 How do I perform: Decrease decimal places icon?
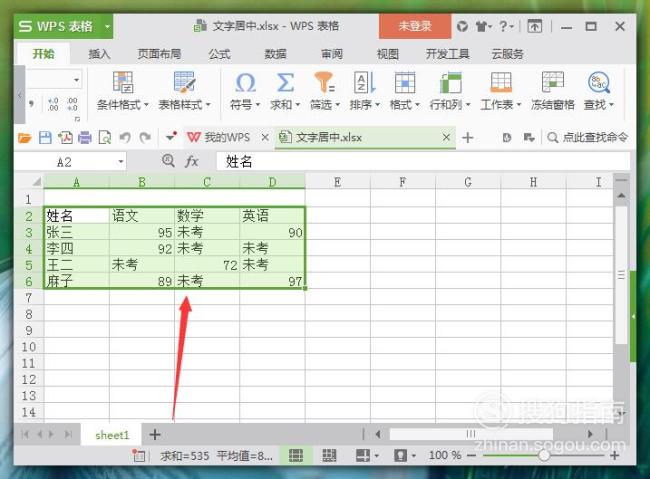coord(72,104)
